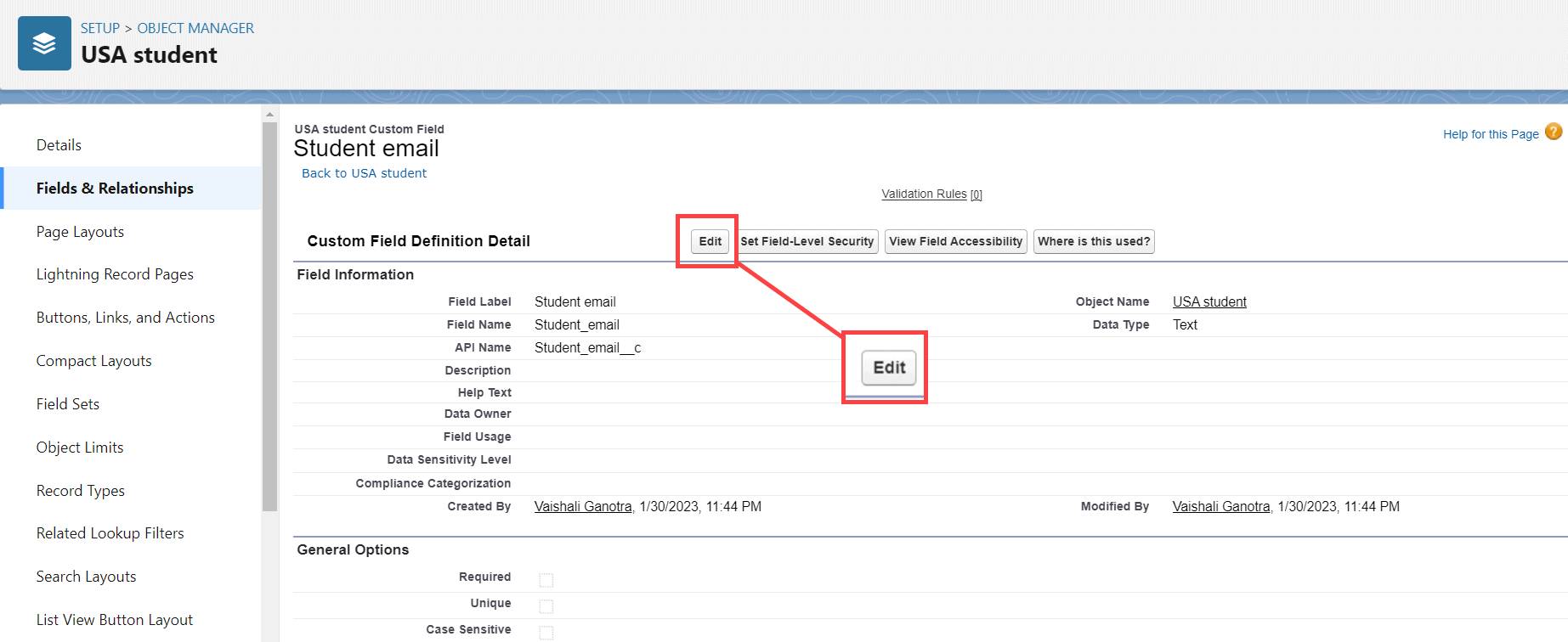Click the Custom Field Definition Detail heading
Image resolution: width=1568 pixels, height=642 pixels.
[418, 241]
